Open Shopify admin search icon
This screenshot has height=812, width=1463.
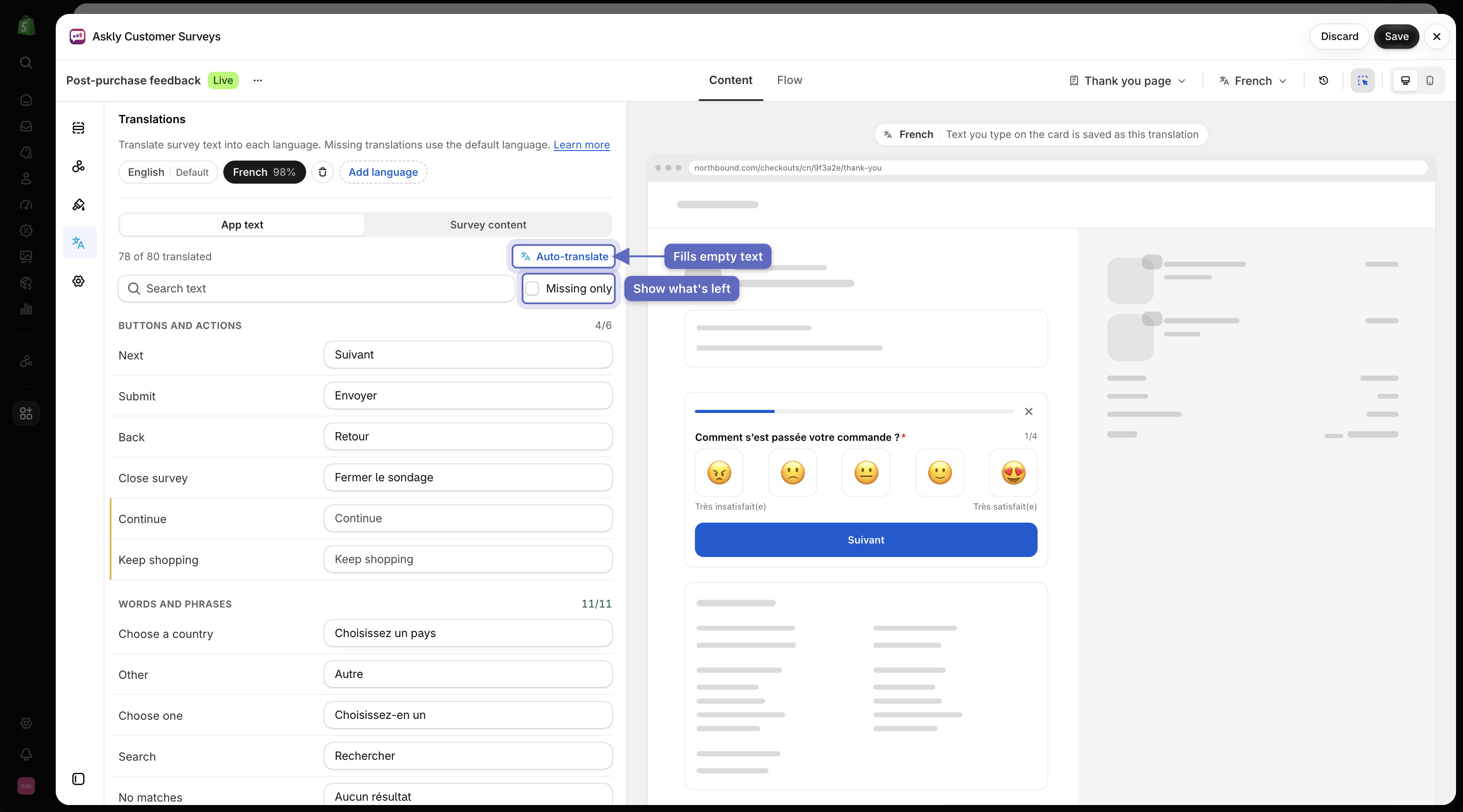[26, 62]
